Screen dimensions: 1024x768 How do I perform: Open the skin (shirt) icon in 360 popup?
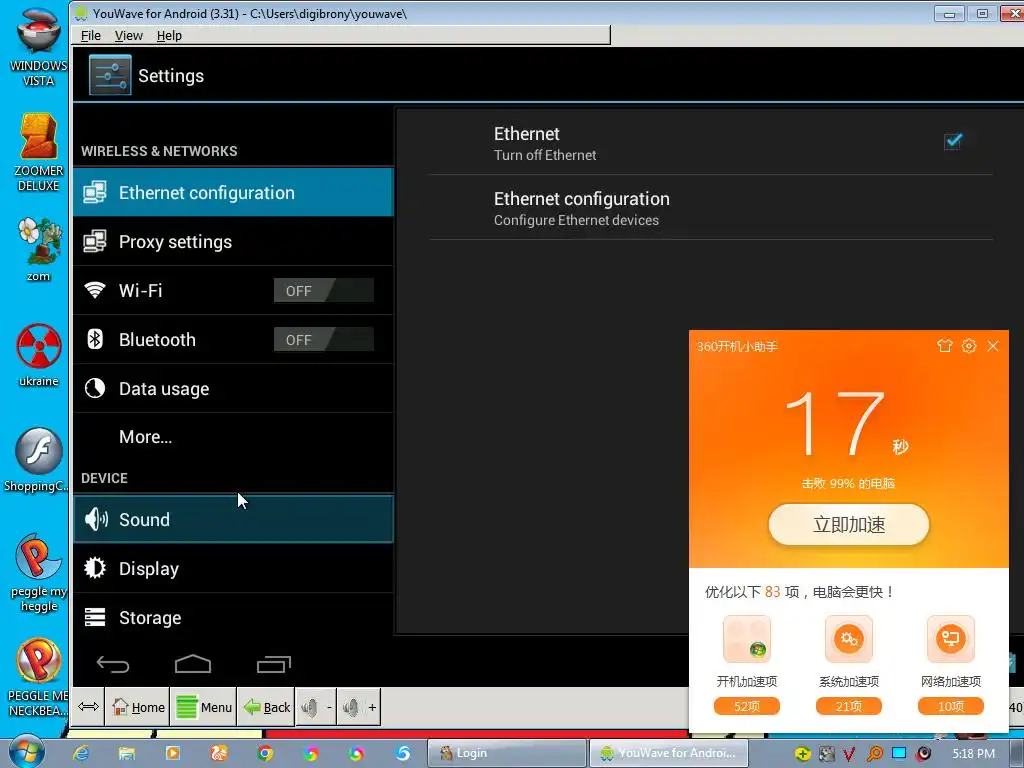coord(944,345)
